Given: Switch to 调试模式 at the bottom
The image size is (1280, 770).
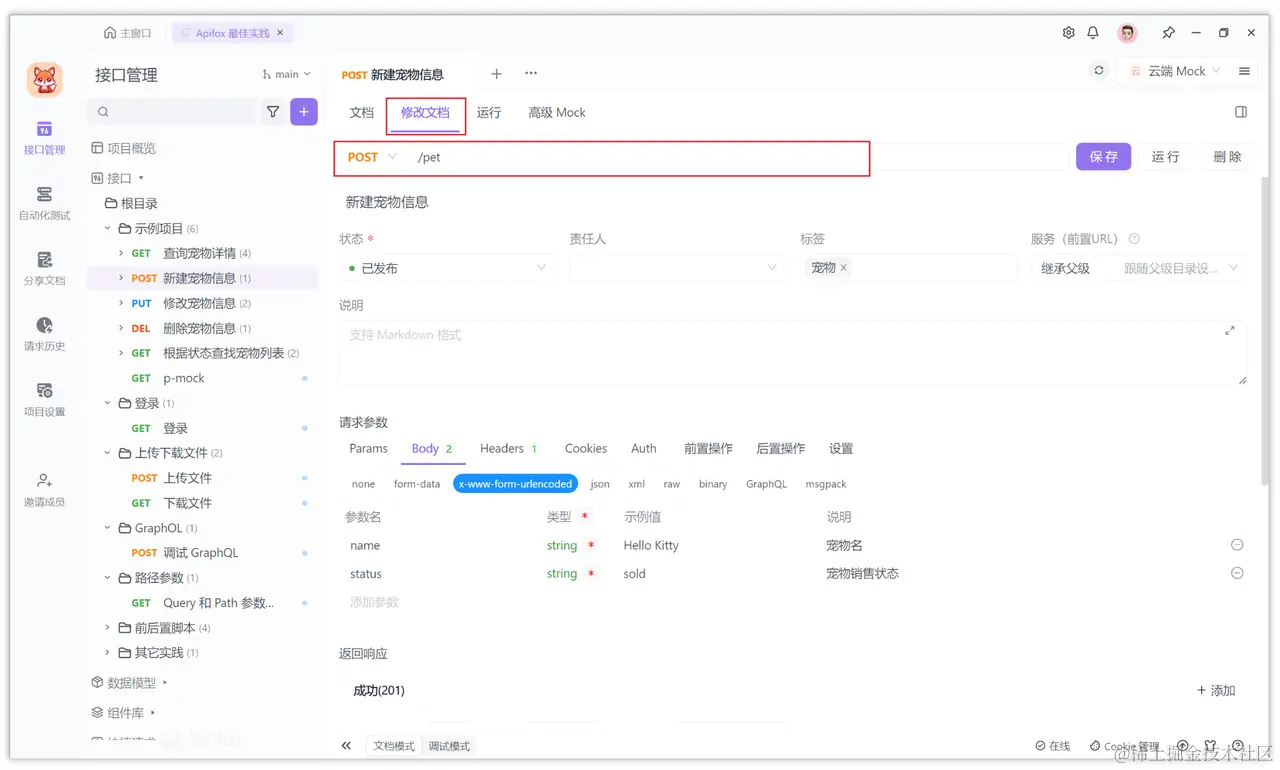Looking at the screenshot, I should click(448, 745).
